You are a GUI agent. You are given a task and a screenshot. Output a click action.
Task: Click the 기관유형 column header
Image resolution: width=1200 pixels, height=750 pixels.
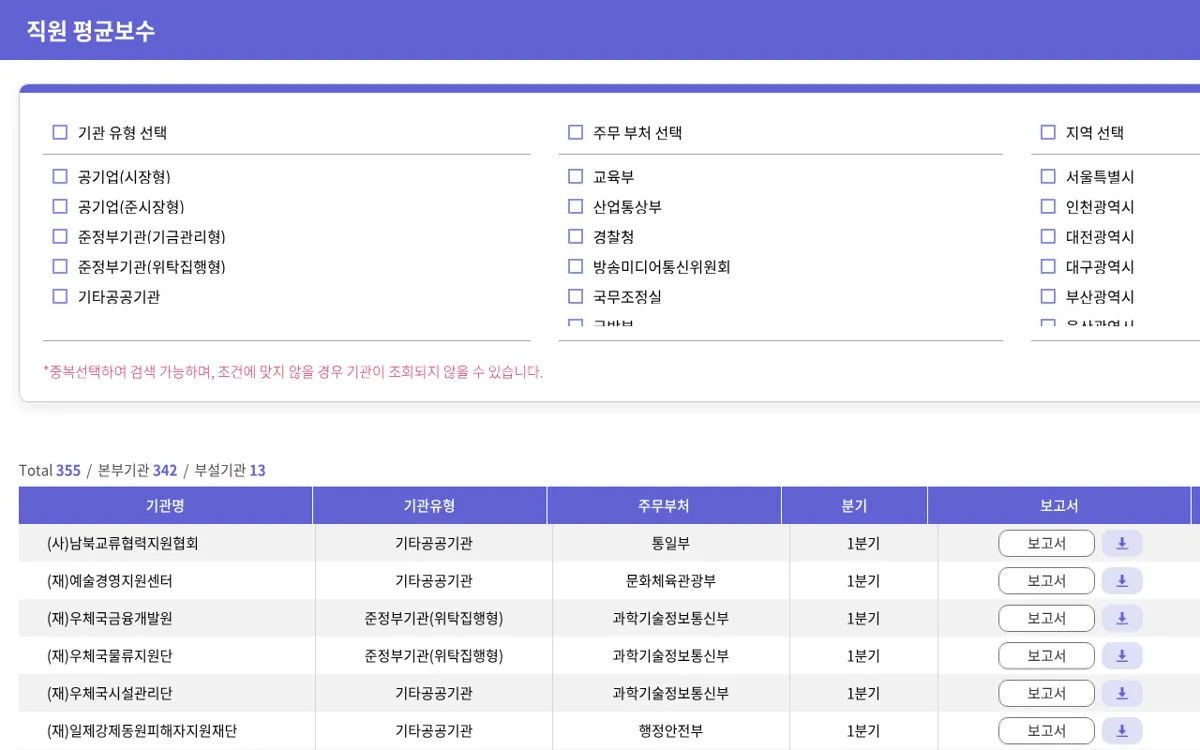[430, 506]
